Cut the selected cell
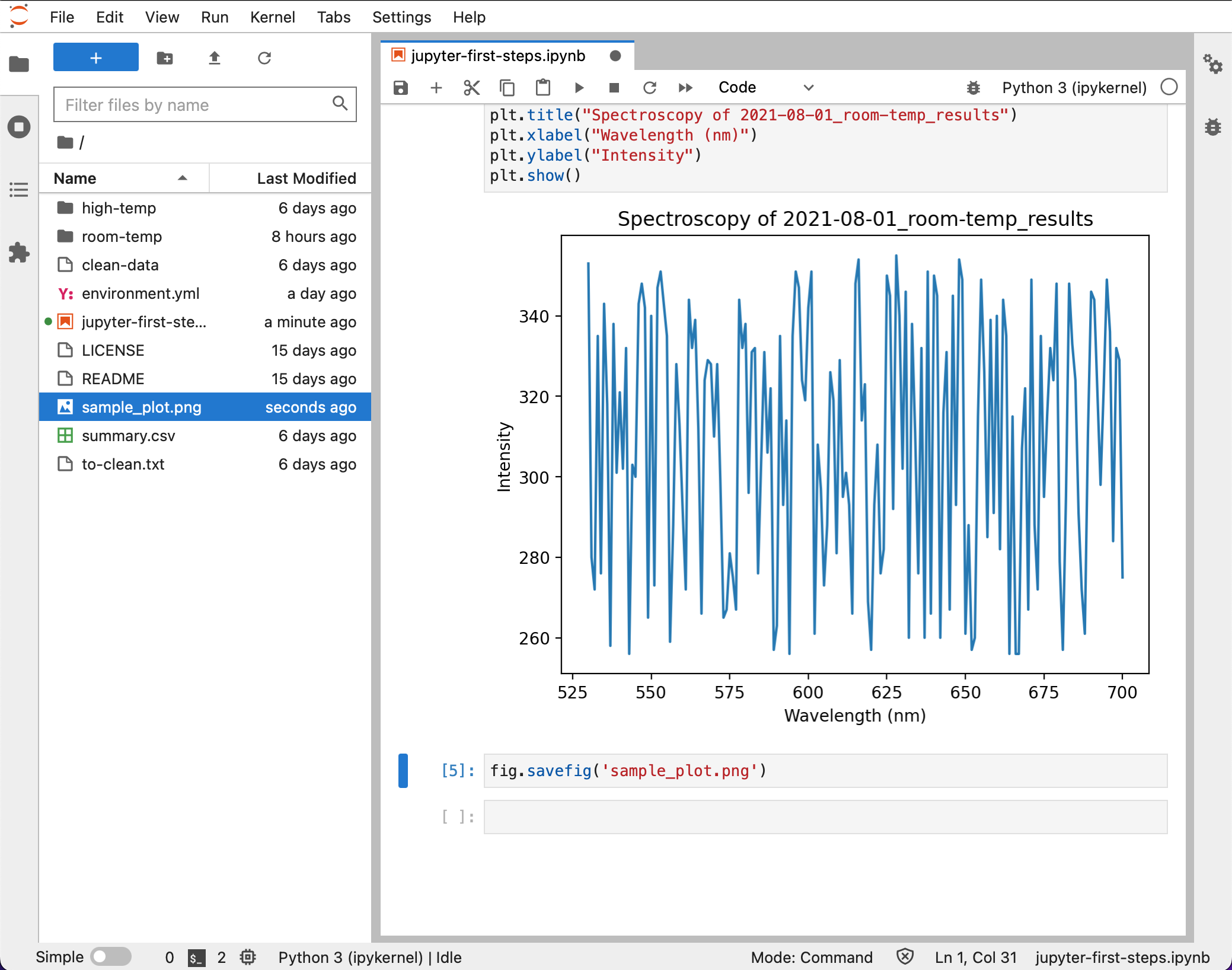This screenshot has height=970, width=1232. [x=471, y=88]
